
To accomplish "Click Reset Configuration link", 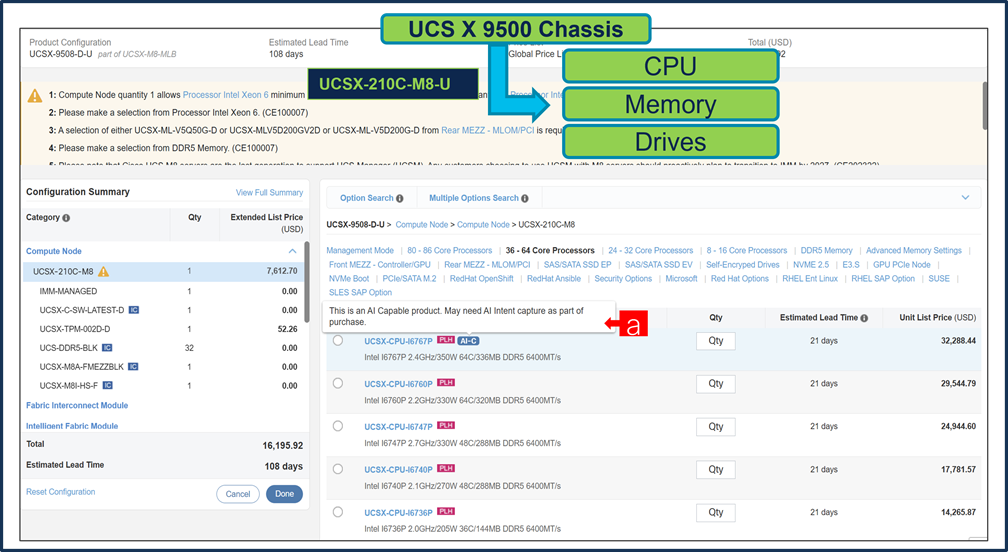I will 60,492.
